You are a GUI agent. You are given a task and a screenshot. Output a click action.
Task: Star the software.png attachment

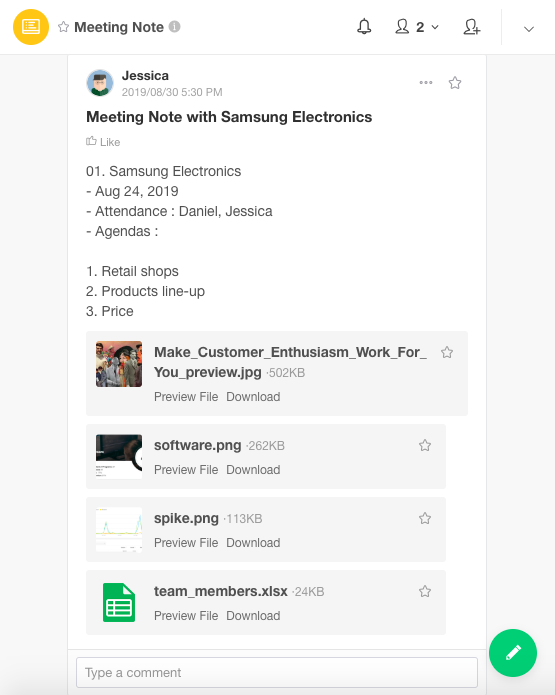click(x=425, y=445)
